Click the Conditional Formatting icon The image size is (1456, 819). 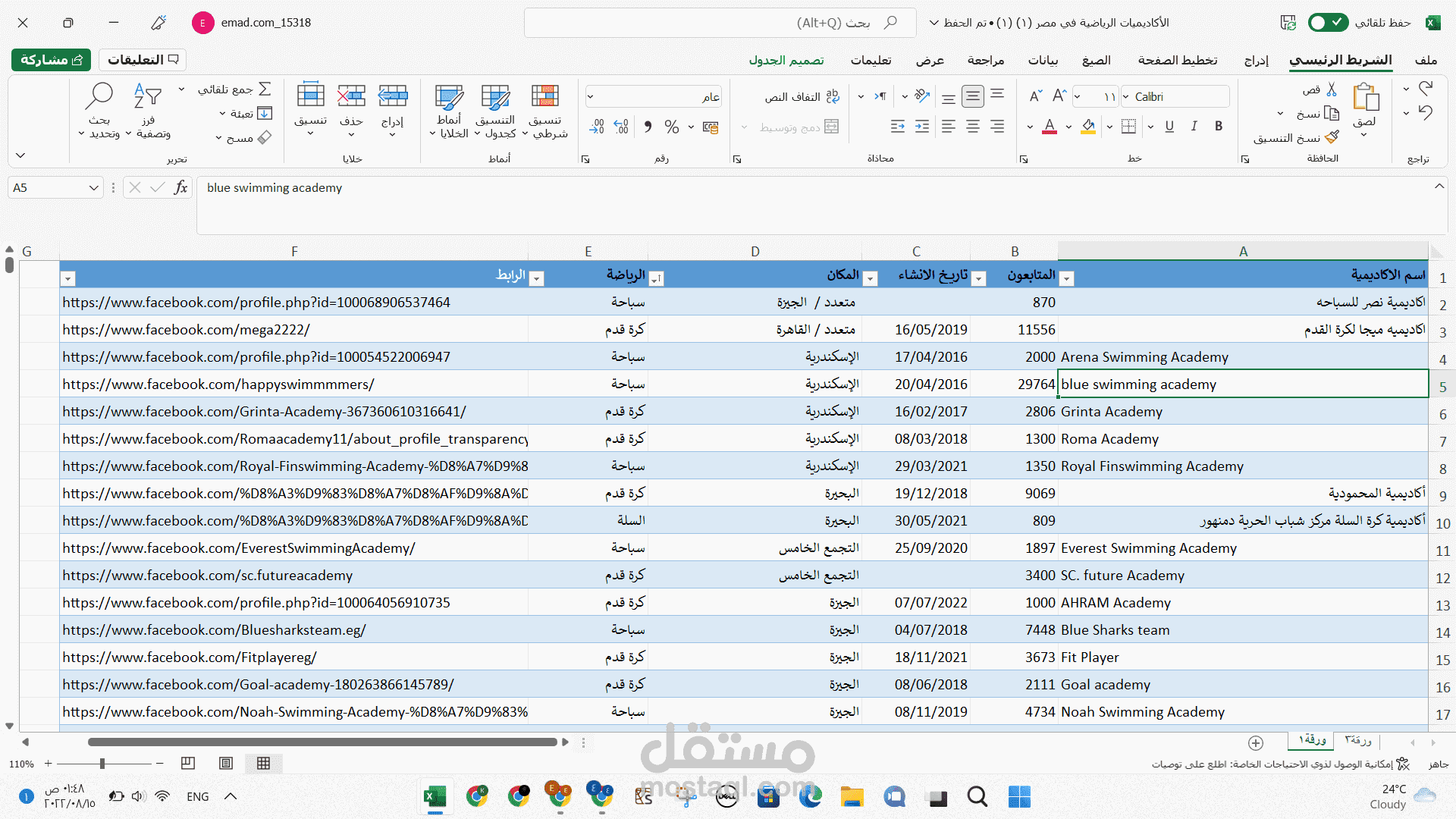tap(544, 96)
